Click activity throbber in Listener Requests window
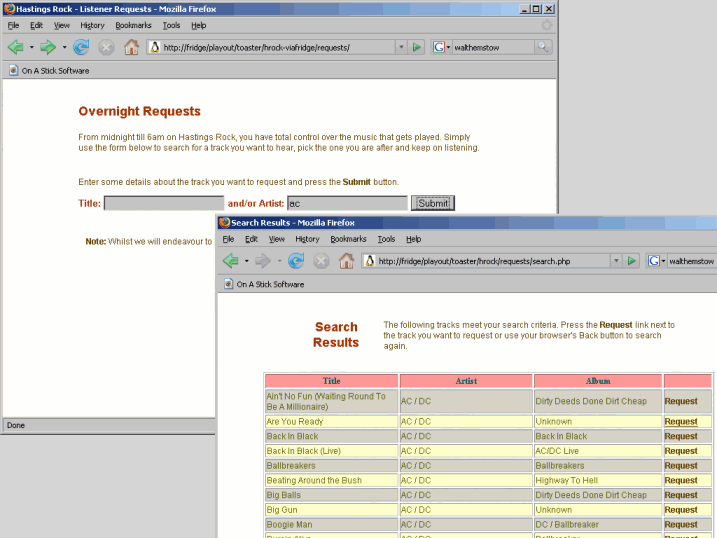717x538 pixels. pyautogui.click(x=547, y=26)
